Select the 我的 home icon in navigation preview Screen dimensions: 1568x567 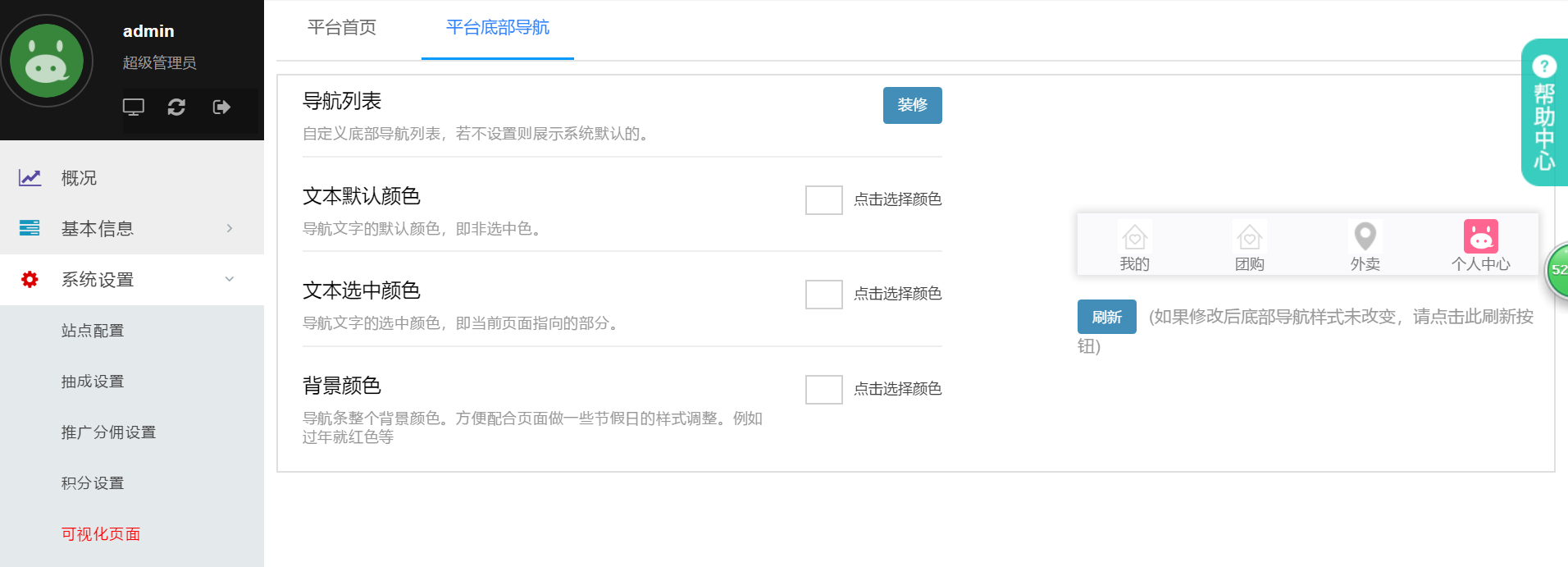pos(1134,235)
